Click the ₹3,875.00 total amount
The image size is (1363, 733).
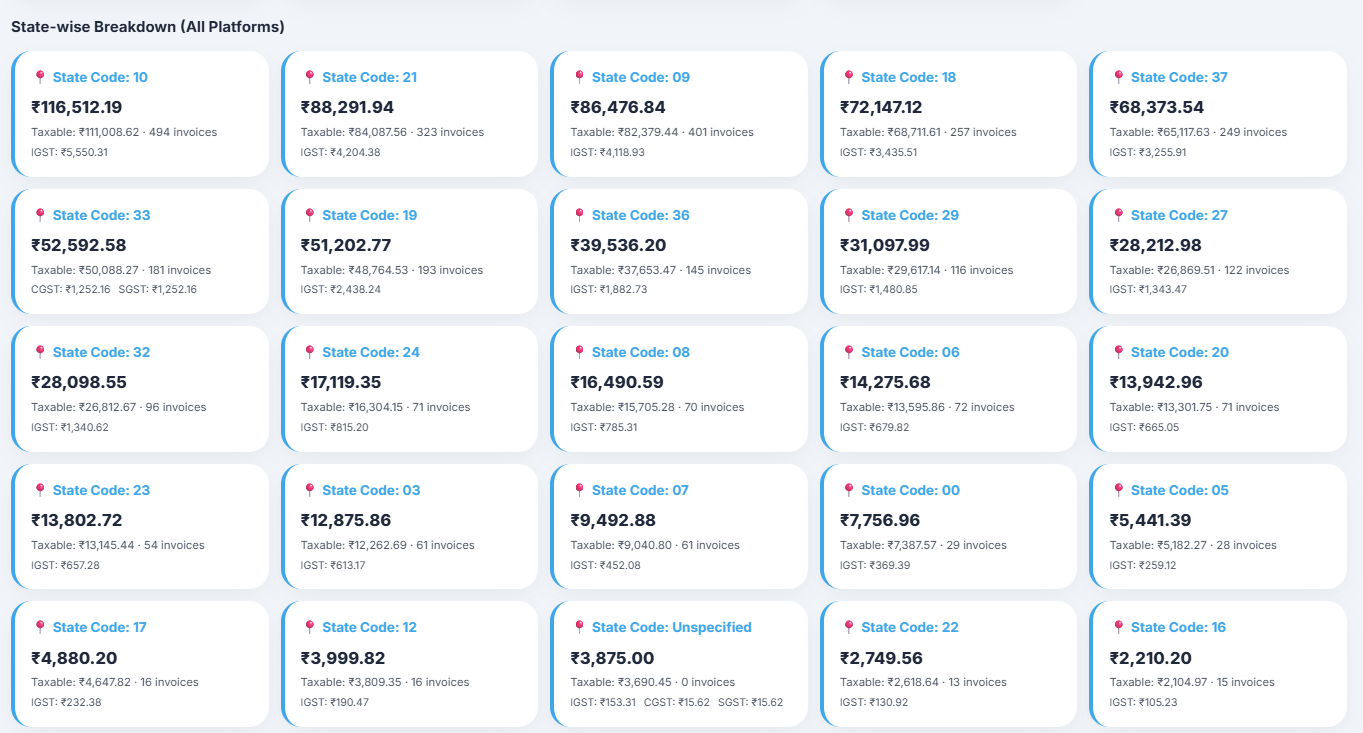(612, 658)
